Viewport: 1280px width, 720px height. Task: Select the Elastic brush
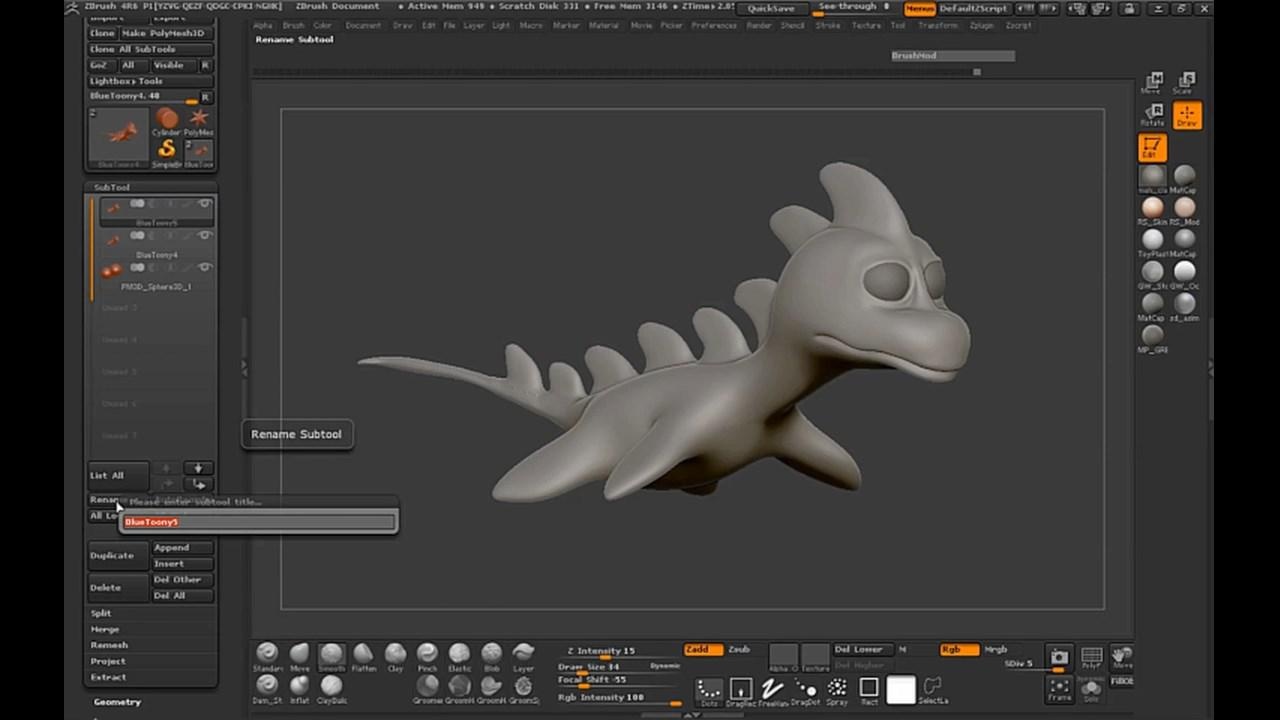(459, 656)
